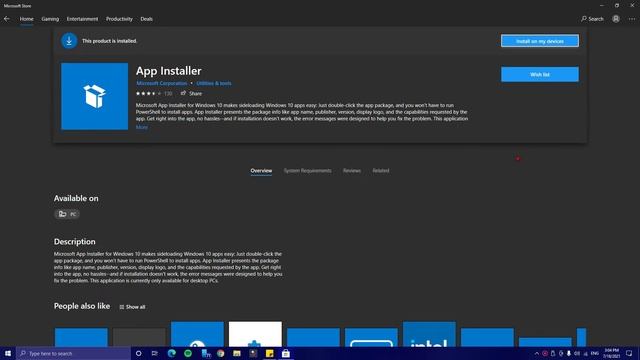Go back with the back arrow

point(7,19)
